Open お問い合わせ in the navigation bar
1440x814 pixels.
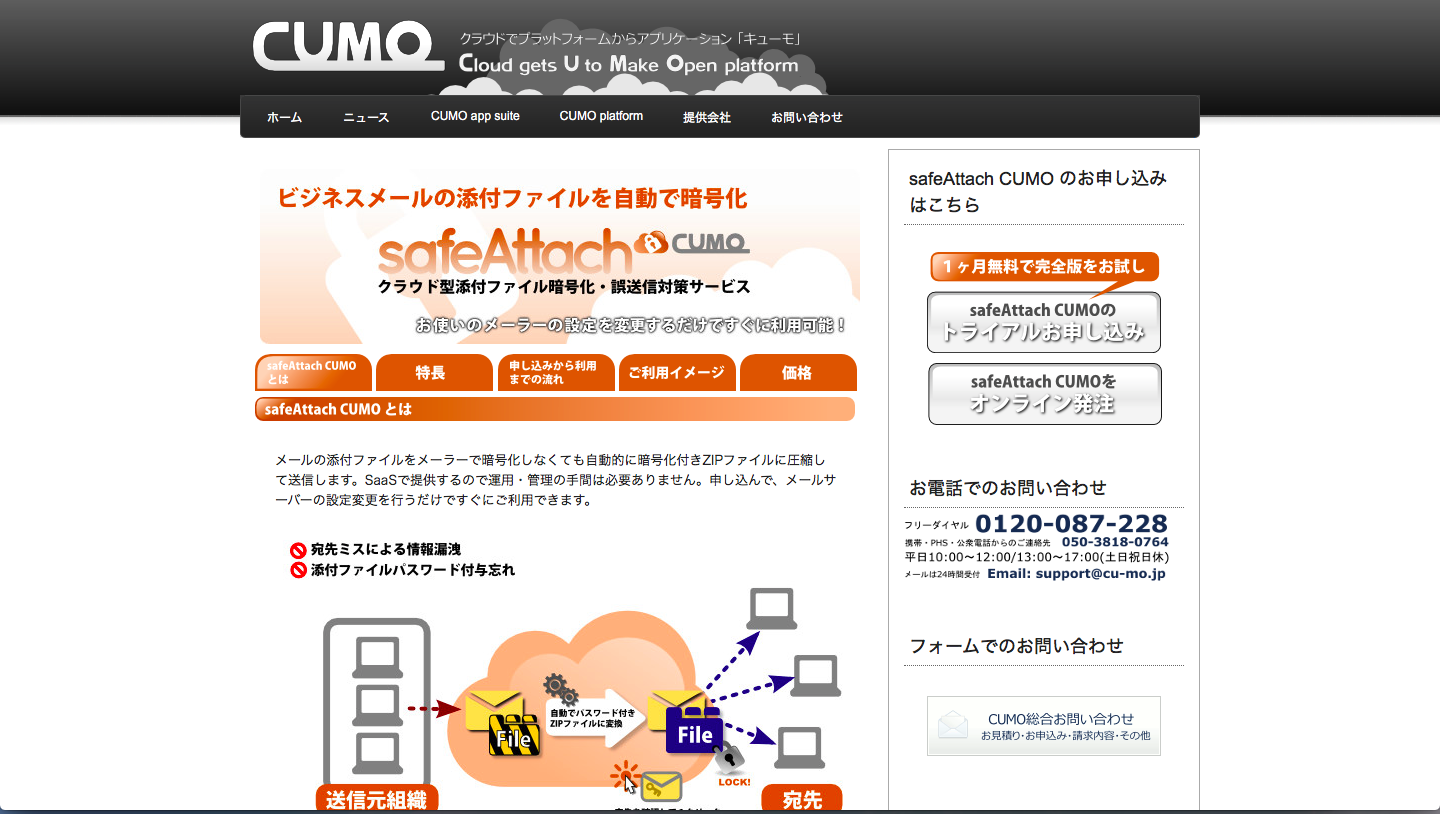806,117
